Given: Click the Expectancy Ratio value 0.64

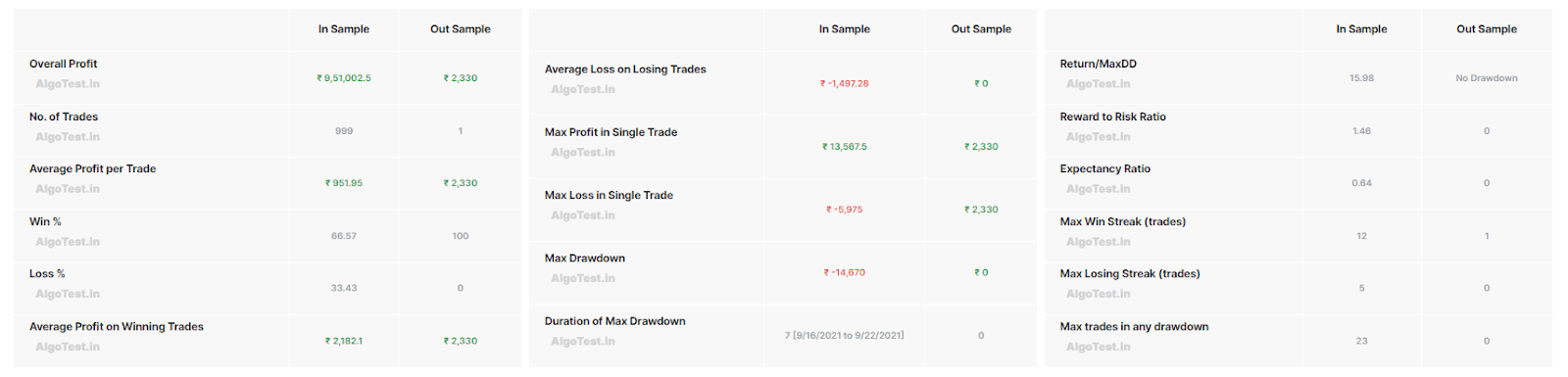Looking at the screenshot, I should [1362, 183].
